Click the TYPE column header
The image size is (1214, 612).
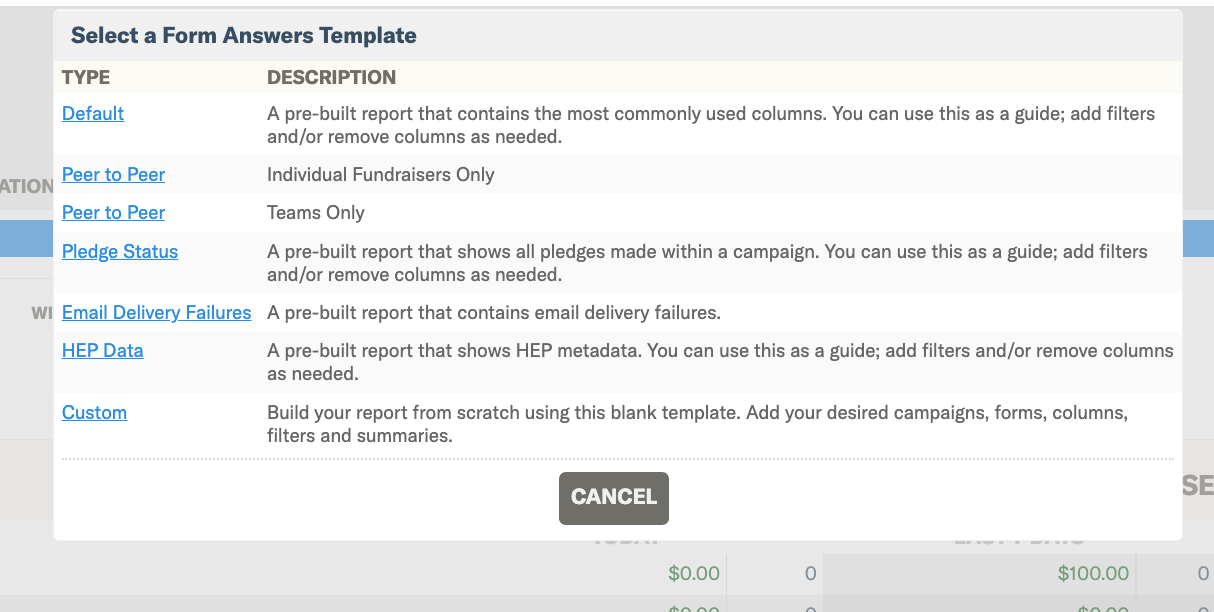(x=86, y=77)
